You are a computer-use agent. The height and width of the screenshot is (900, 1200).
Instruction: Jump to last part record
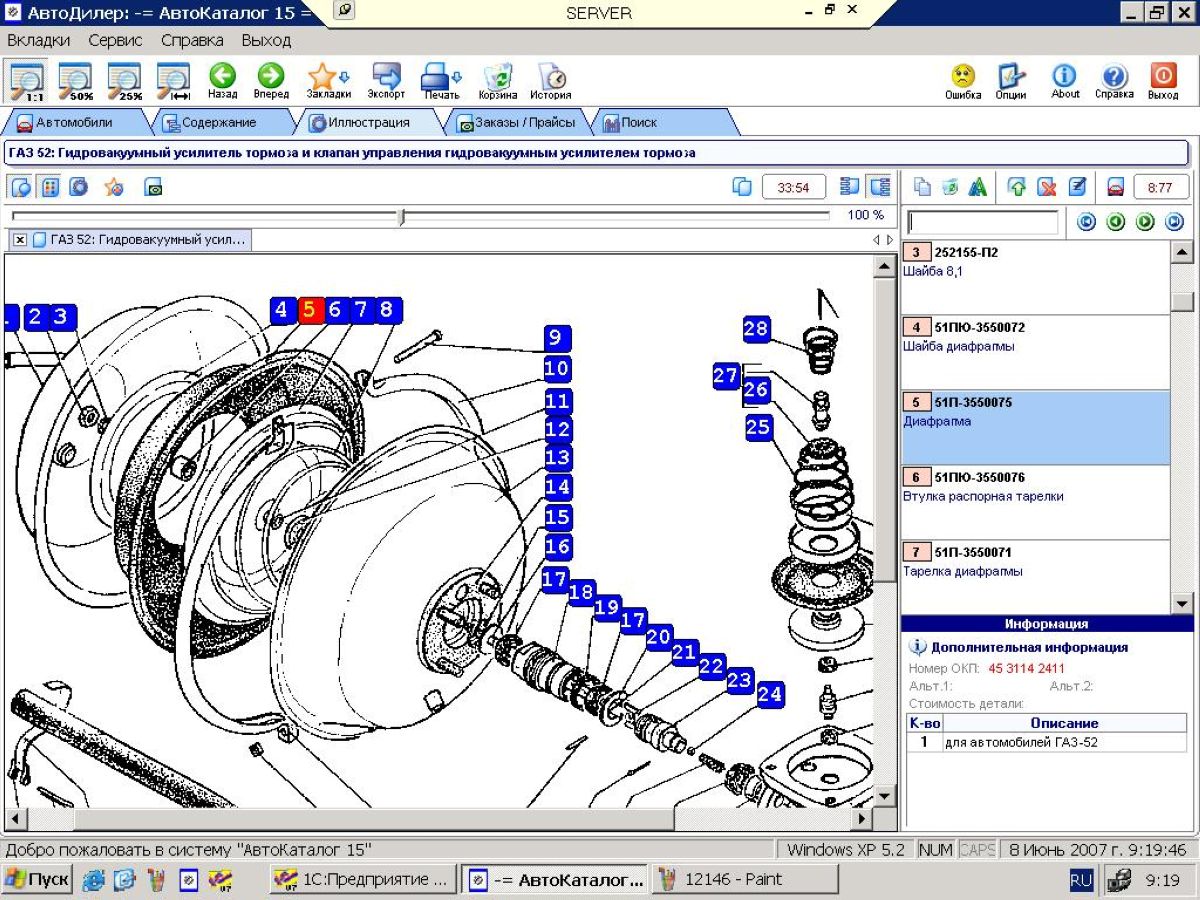[1174, 222]
